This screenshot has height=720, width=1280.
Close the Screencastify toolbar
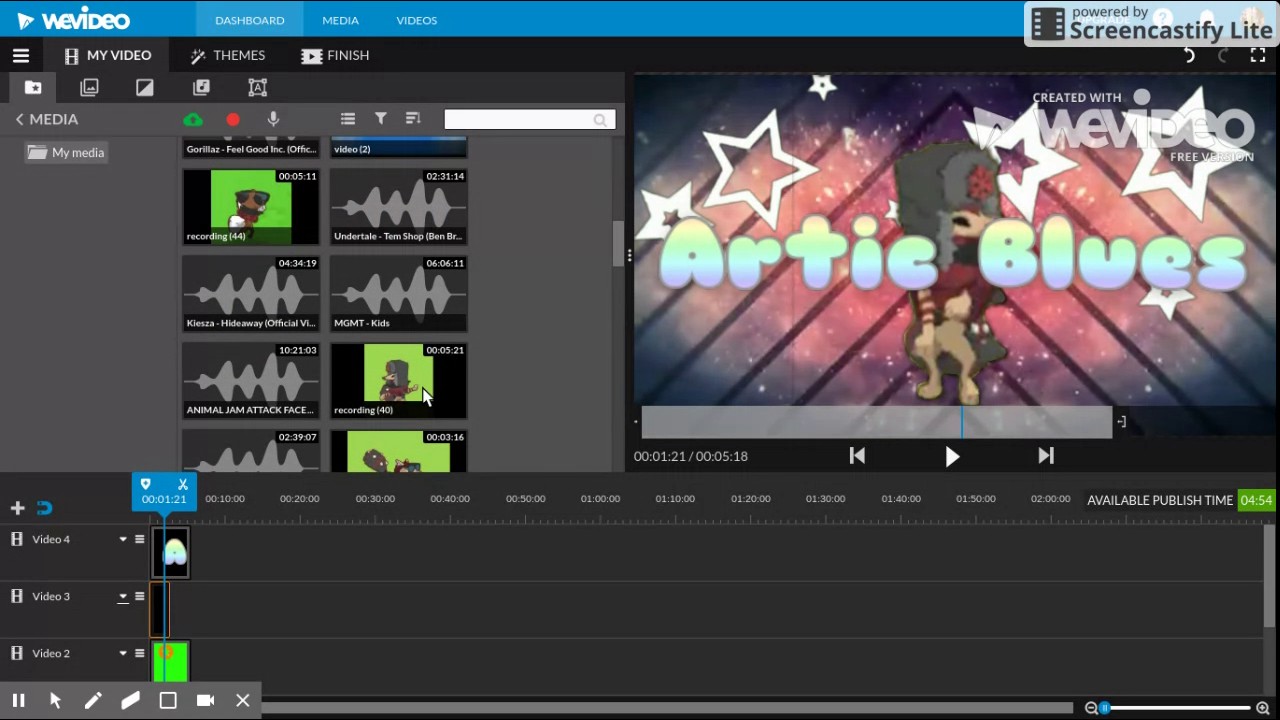[x=243, y=701]
